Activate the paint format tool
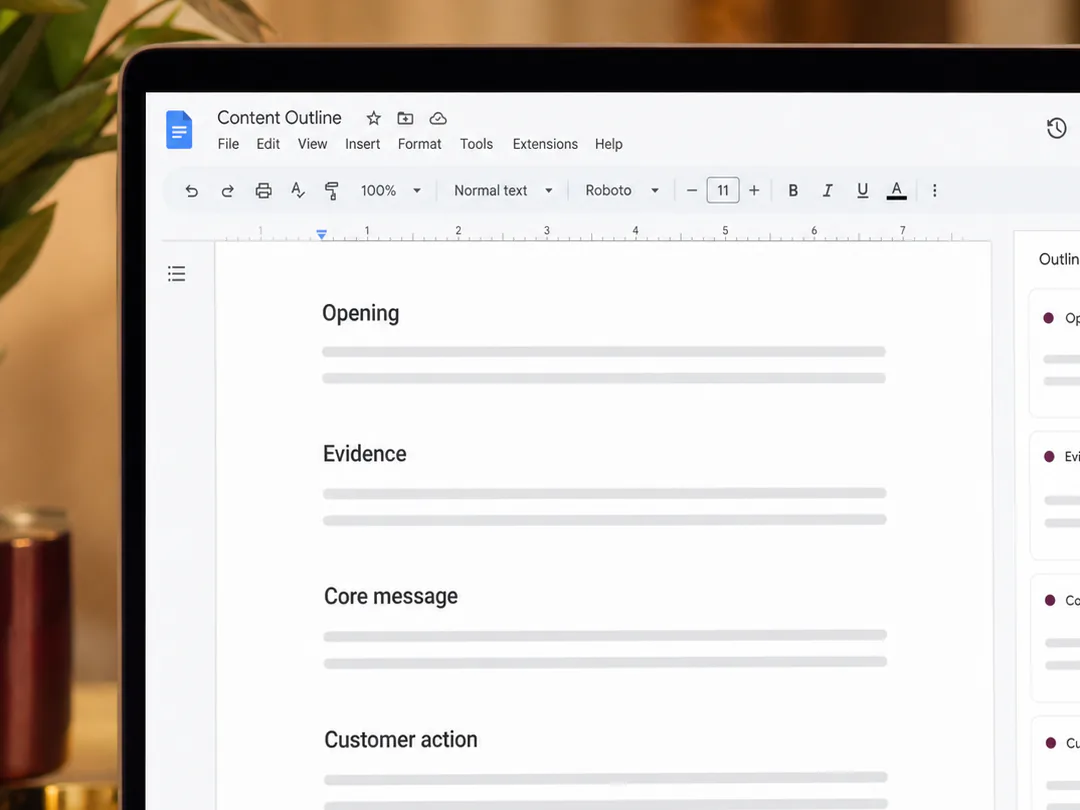The width and height of the screenshot is (1080, 810). pyautogui.click(x=331, y=191)
